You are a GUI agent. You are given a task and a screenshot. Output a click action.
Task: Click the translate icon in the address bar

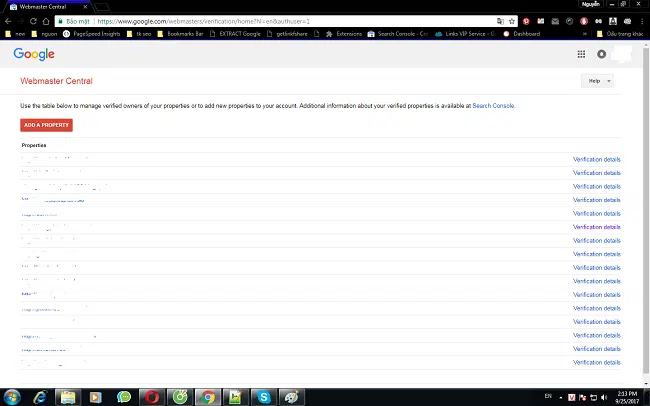coord(500,21)
